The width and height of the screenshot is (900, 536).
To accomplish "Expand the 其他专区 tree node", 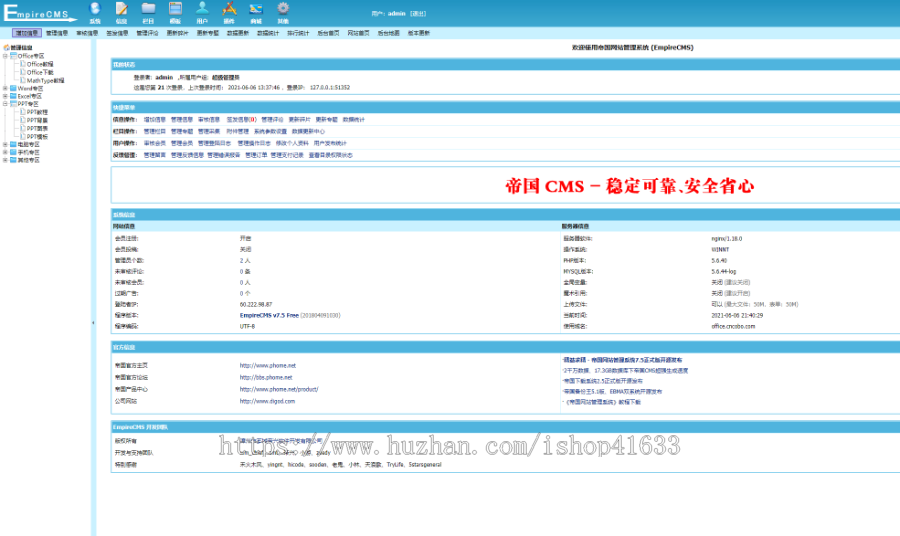I will [x=5, y=160].
